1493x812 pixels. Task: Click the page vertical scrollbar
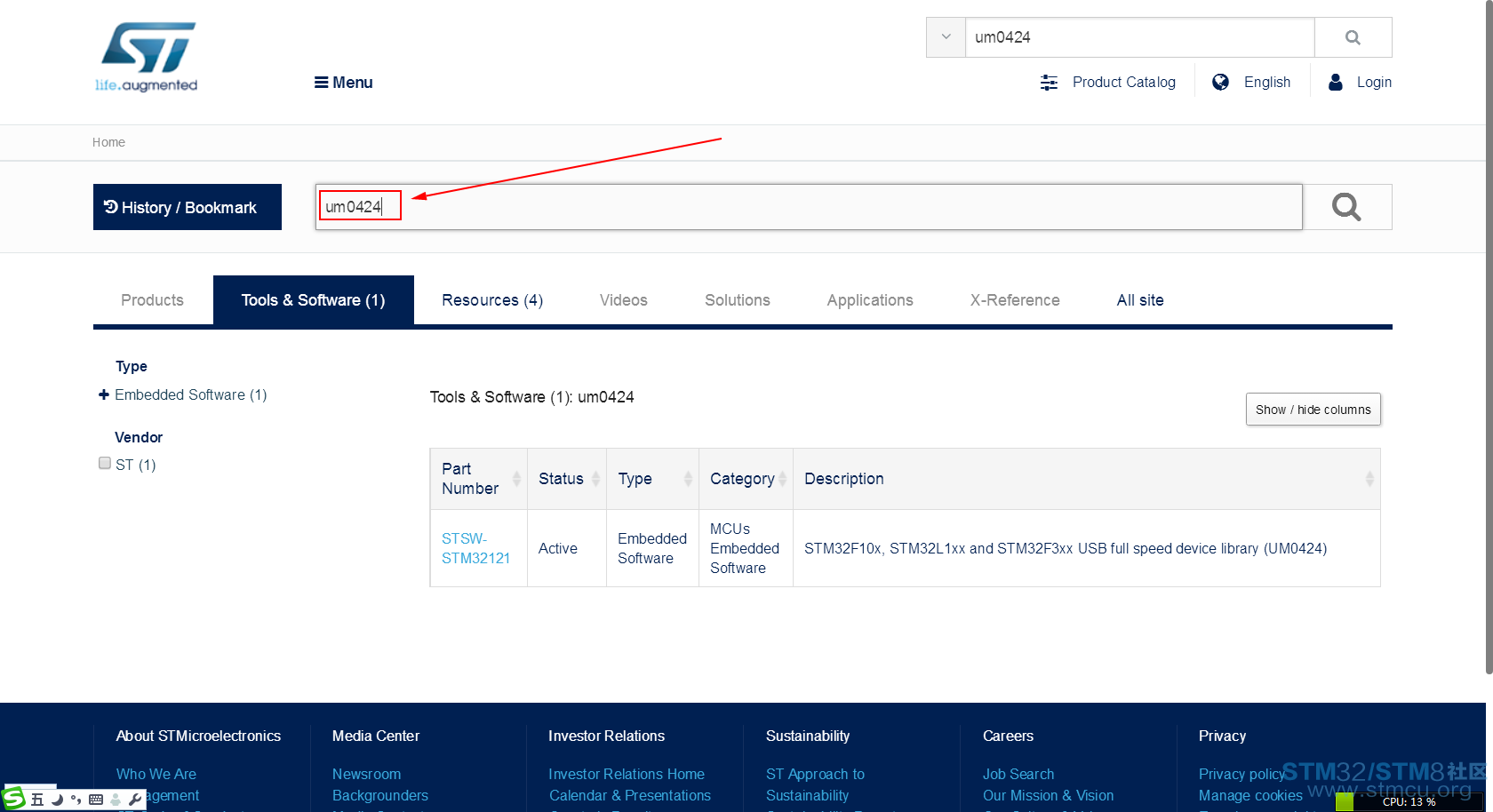click(1489, 338)
